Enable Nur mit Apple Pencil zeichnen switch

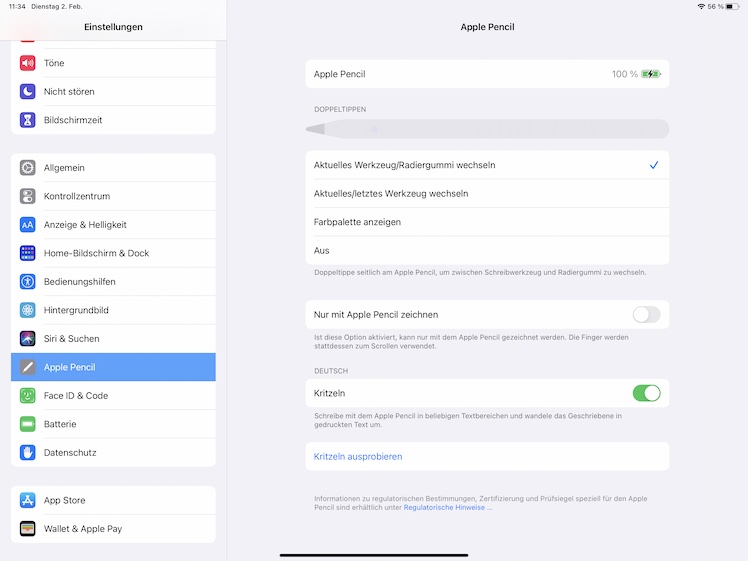(646, 315)
